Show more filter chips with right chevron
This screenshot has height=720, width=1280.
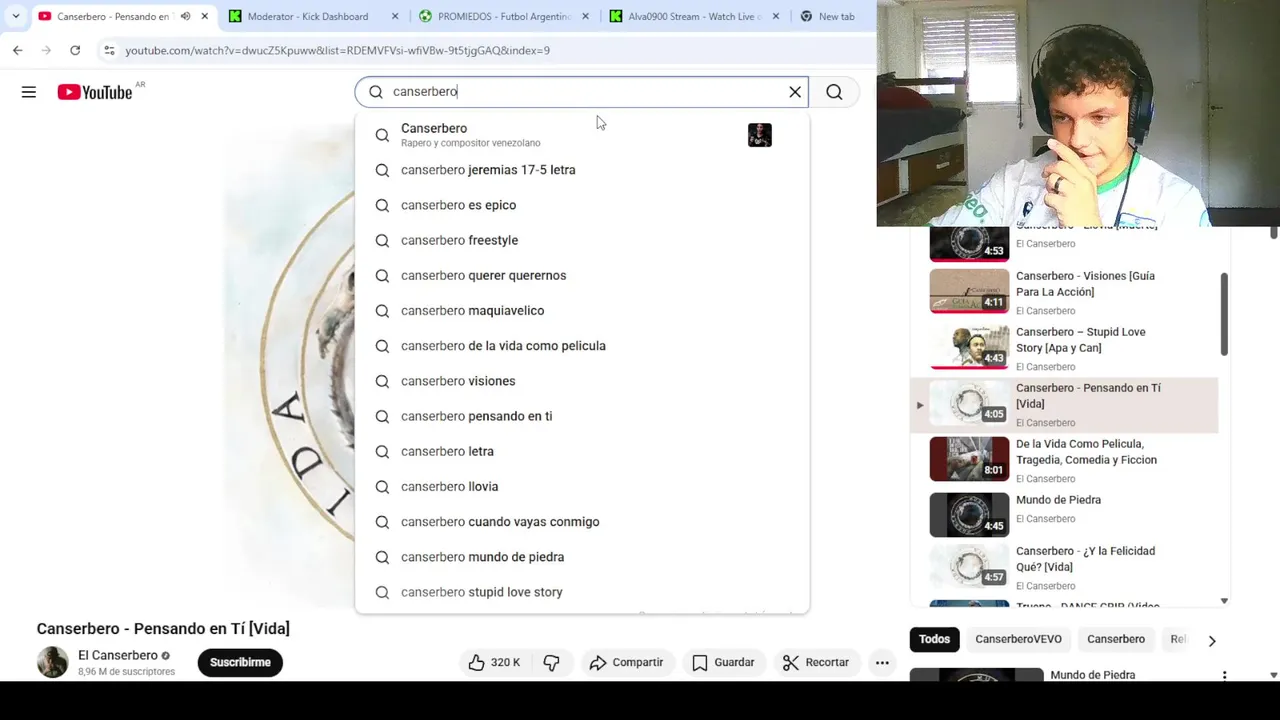[x=1212, y=640]
